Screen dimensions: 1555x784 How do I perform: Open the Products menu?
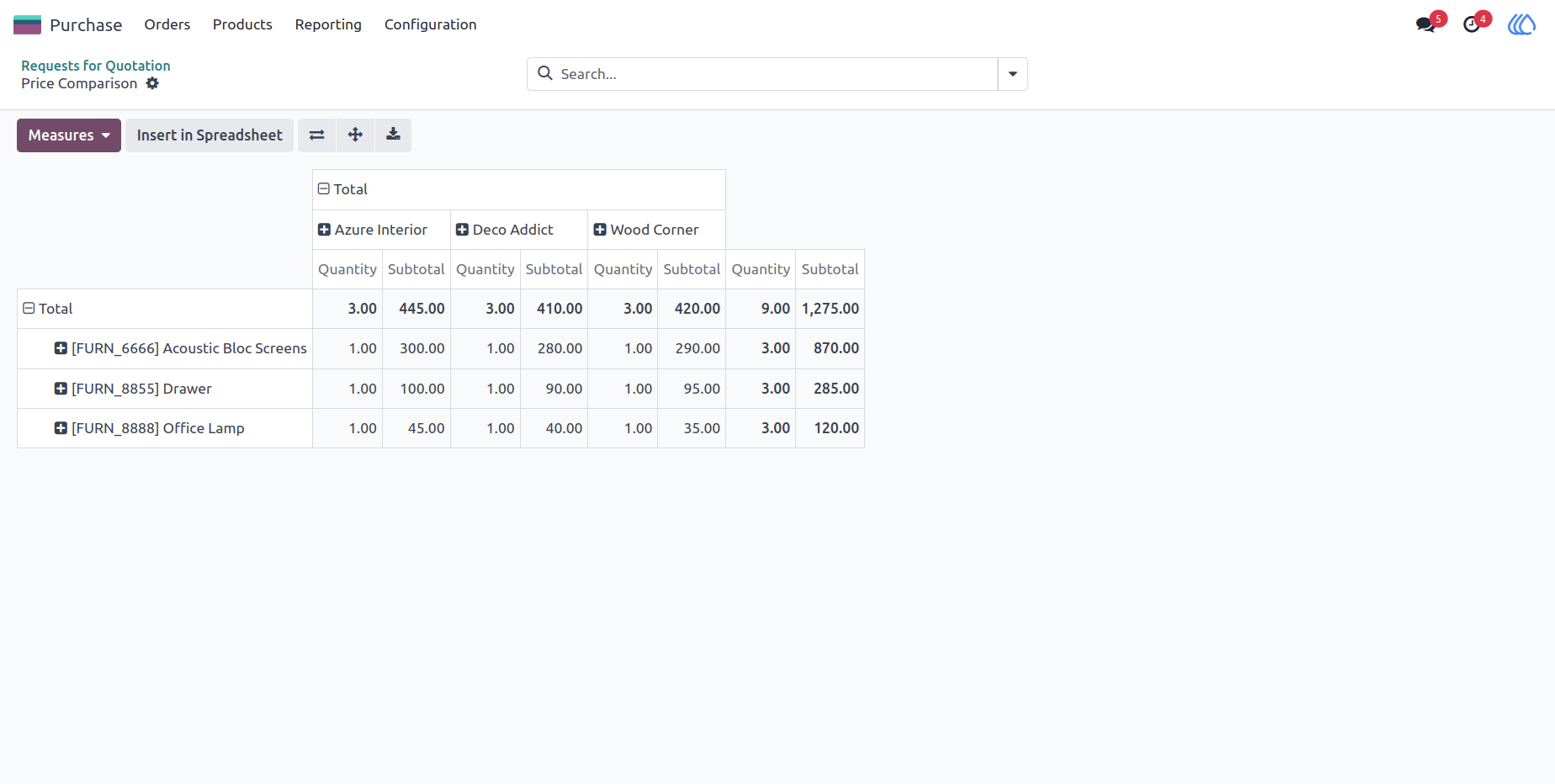[x=242, y=24]
